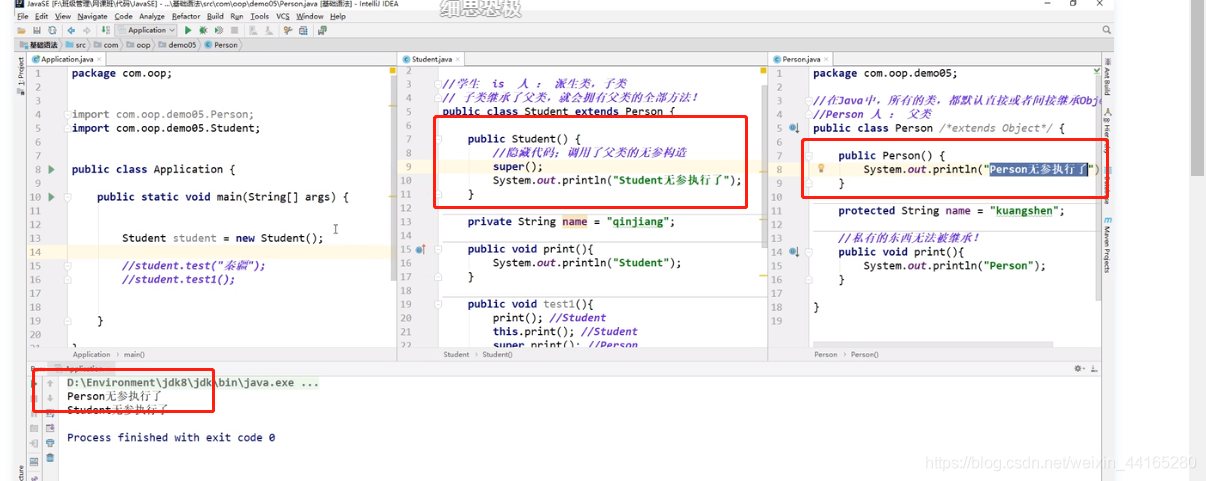Open Ant Build tool window on right sidebar

click(1107, 76)
